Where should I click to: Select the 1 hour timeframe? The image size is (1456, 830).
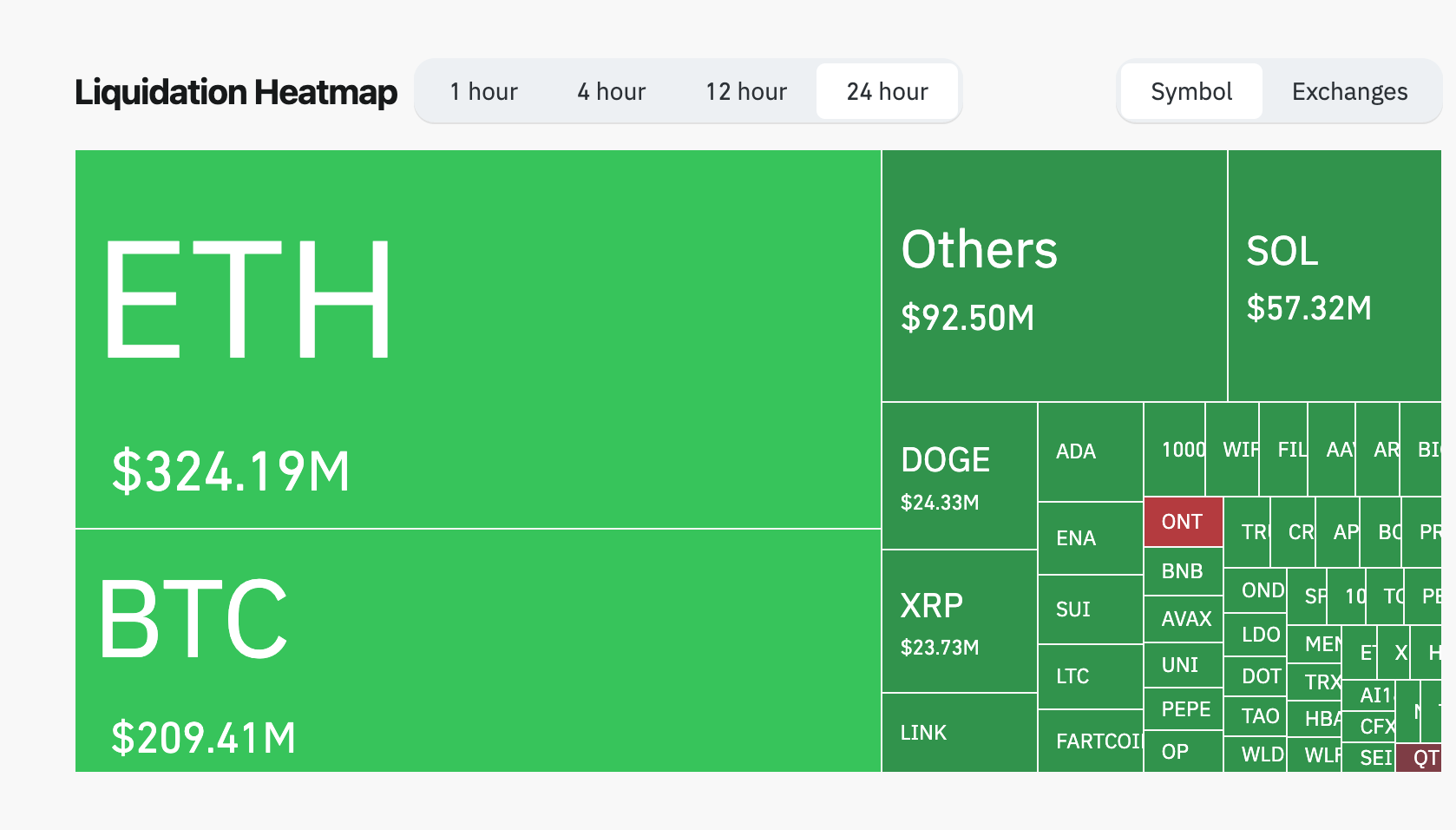click(x=483, y=91)
